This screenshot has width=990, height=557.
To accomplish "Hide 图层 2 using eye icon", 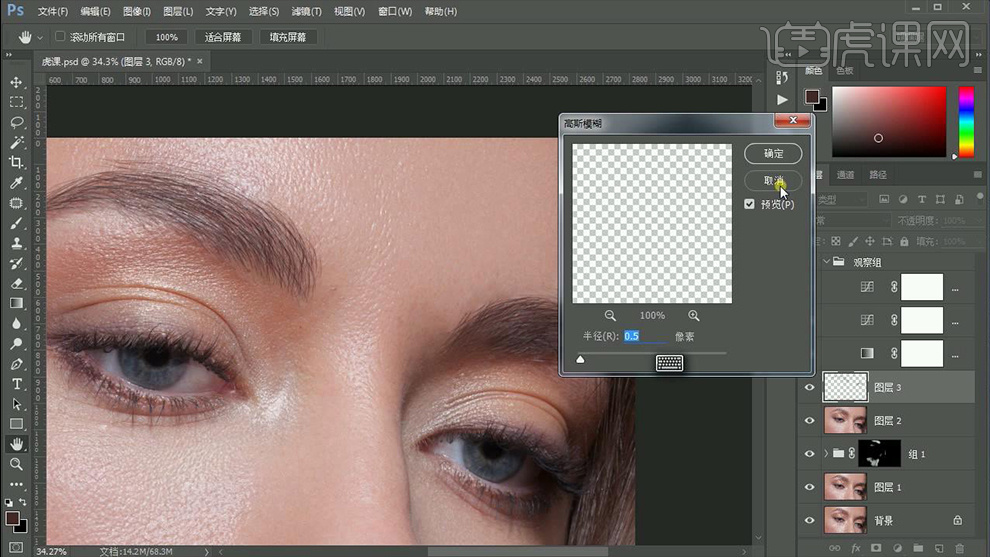I will click(810, 421).
